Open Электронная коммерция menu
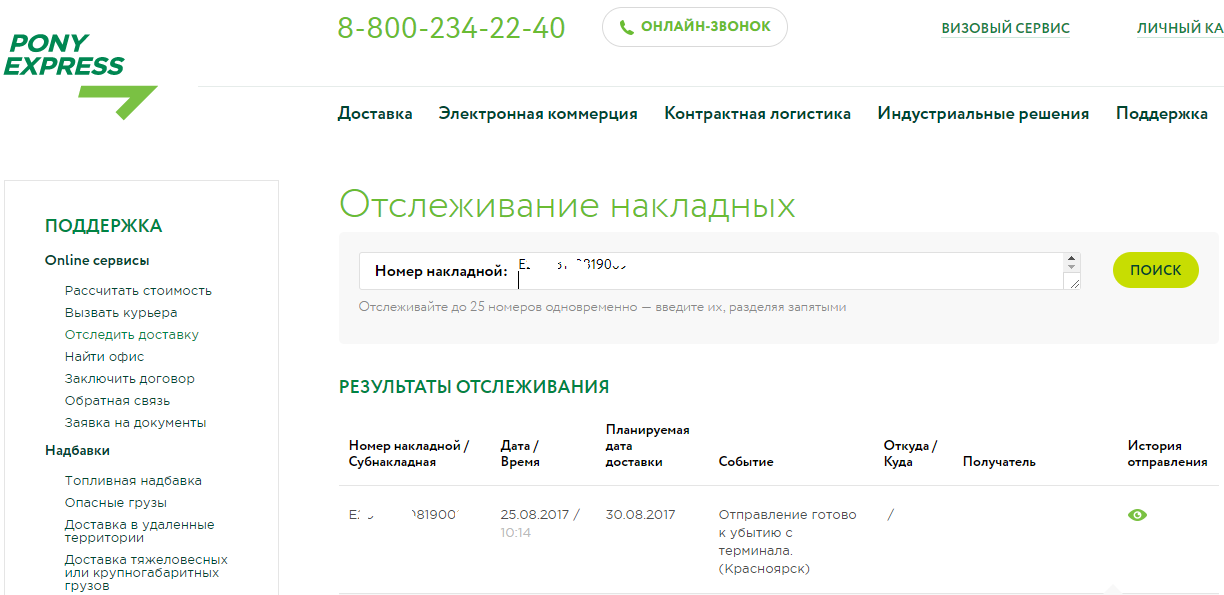This screenshot has width=1224, height=595. pyautogui.click(x=538, y=114)
